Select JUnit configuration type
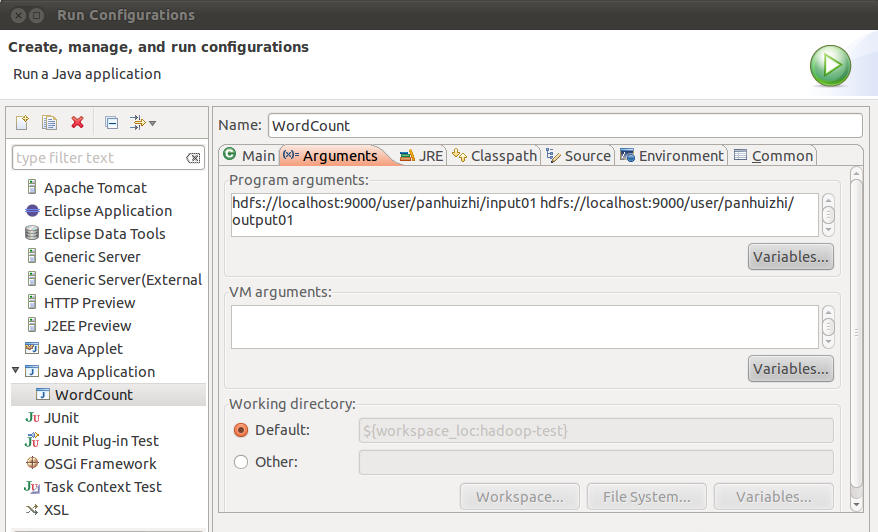Image resolution: width=878 pixels, height=532 pixels. (61, 418)
